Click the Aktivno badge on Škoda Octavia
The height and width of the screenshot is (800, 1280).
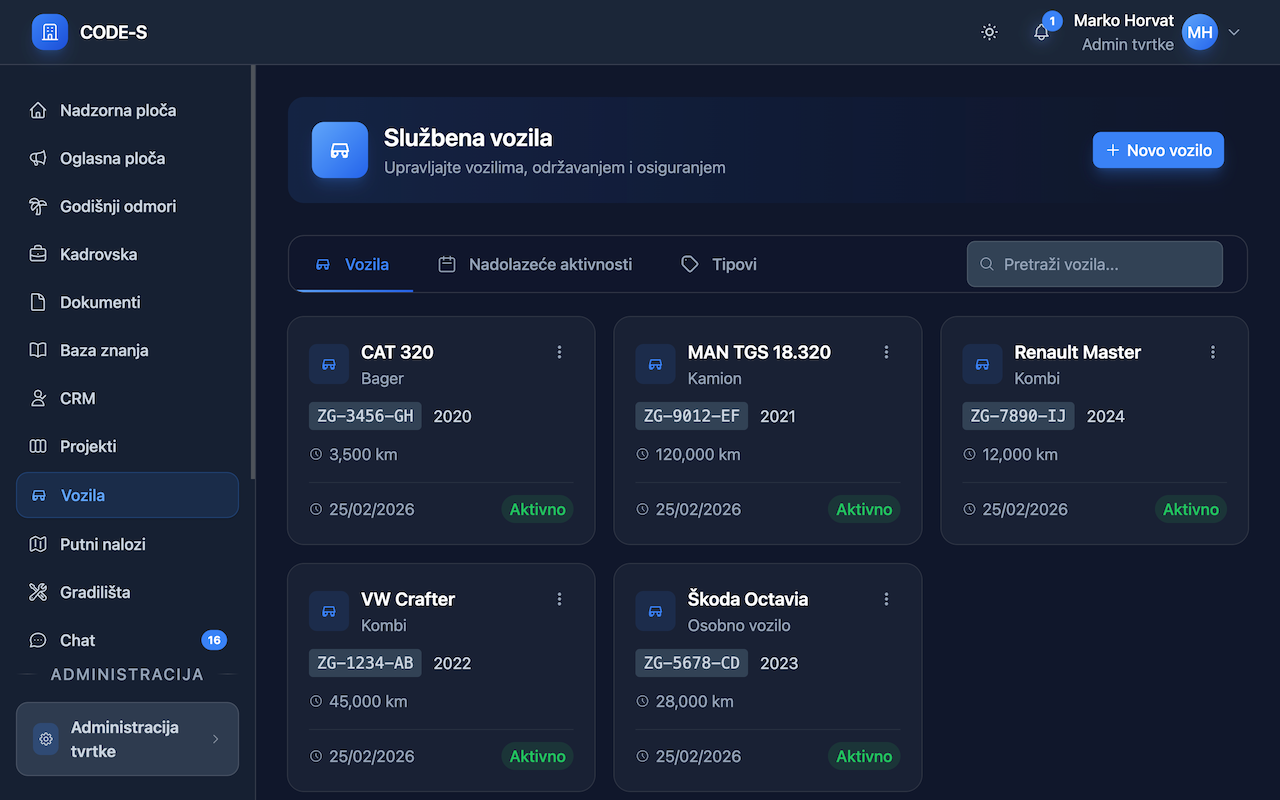(864, 756)
